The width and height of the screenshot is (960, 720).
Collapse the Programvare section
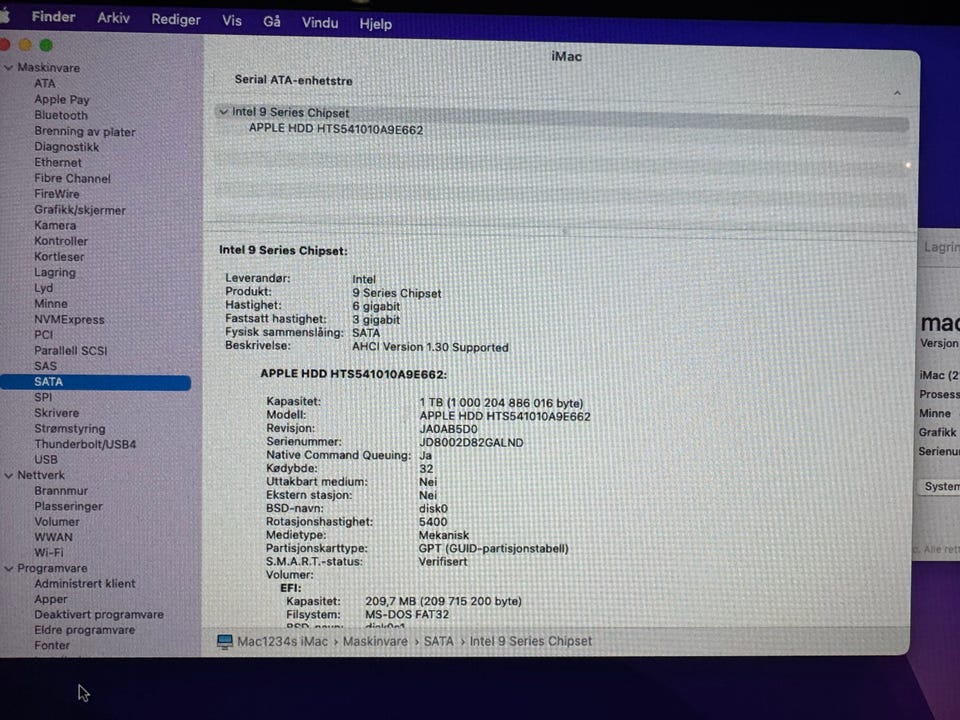[9, 569]
